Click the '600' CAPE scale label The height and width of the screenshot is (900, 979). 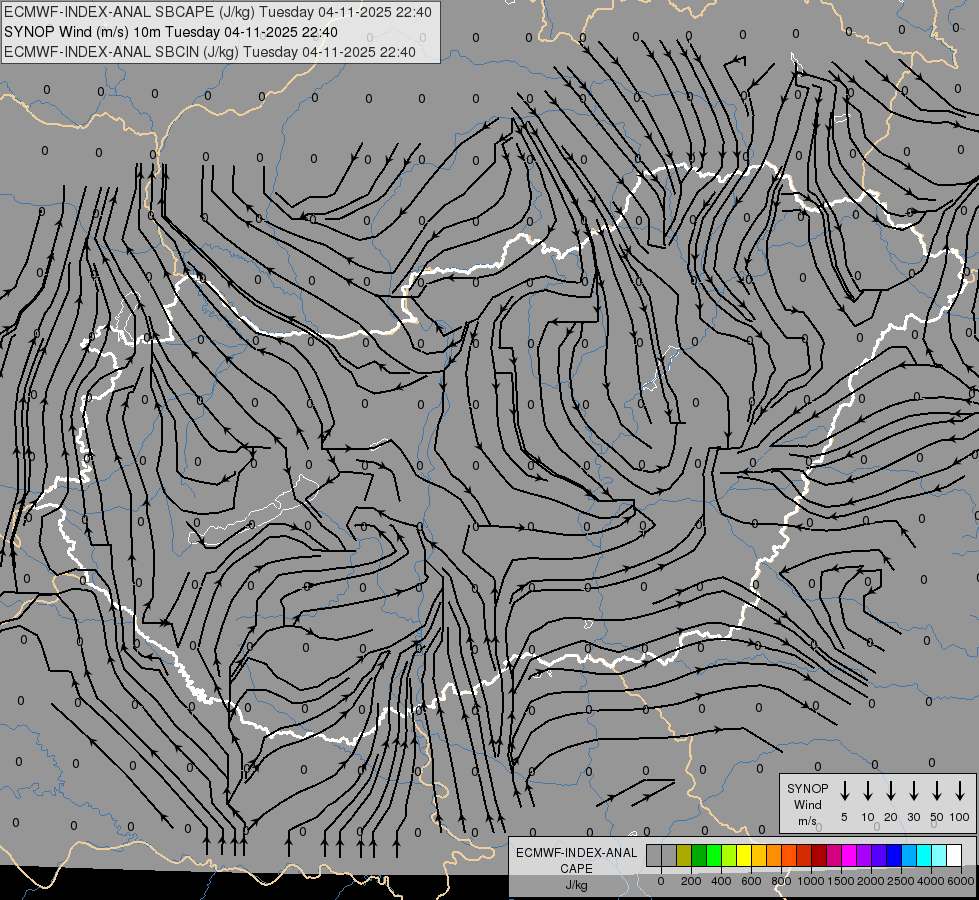pos(751,881)
